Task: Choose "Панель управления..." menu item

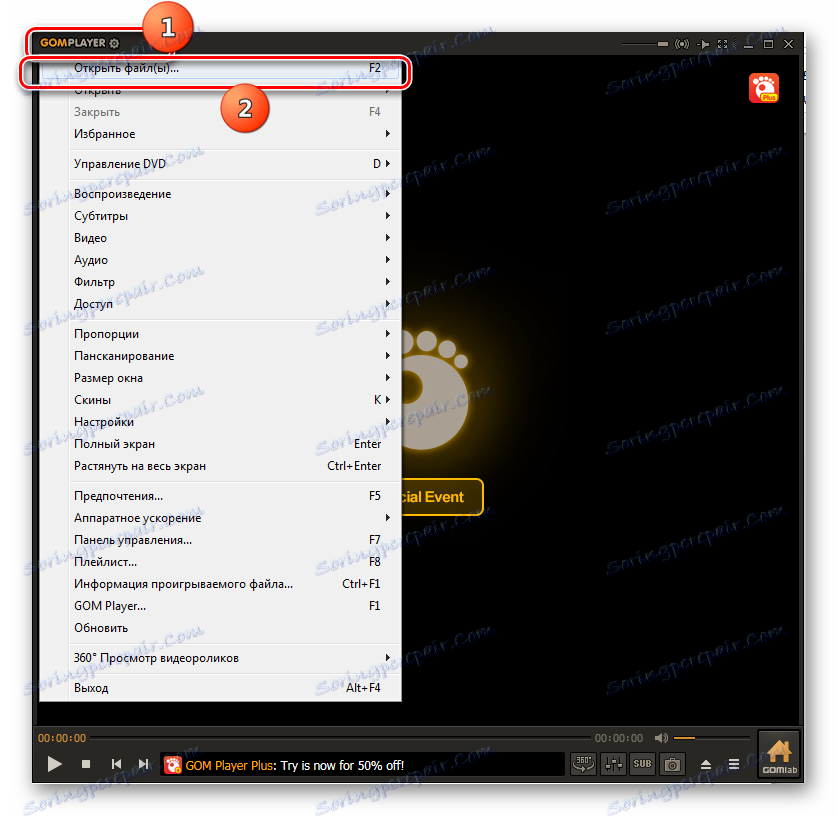Action: click(220, 539)
